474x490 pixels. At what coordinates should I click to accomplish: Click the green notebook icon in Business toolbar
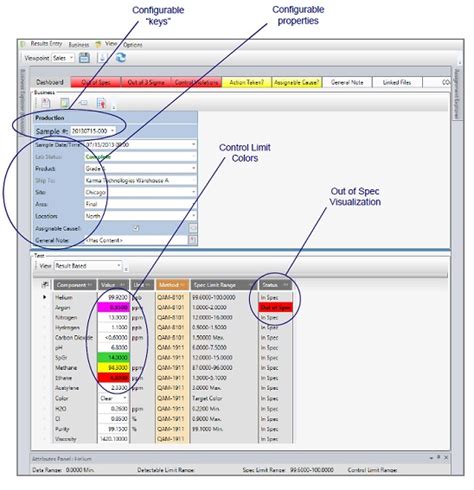pos(64,103)
